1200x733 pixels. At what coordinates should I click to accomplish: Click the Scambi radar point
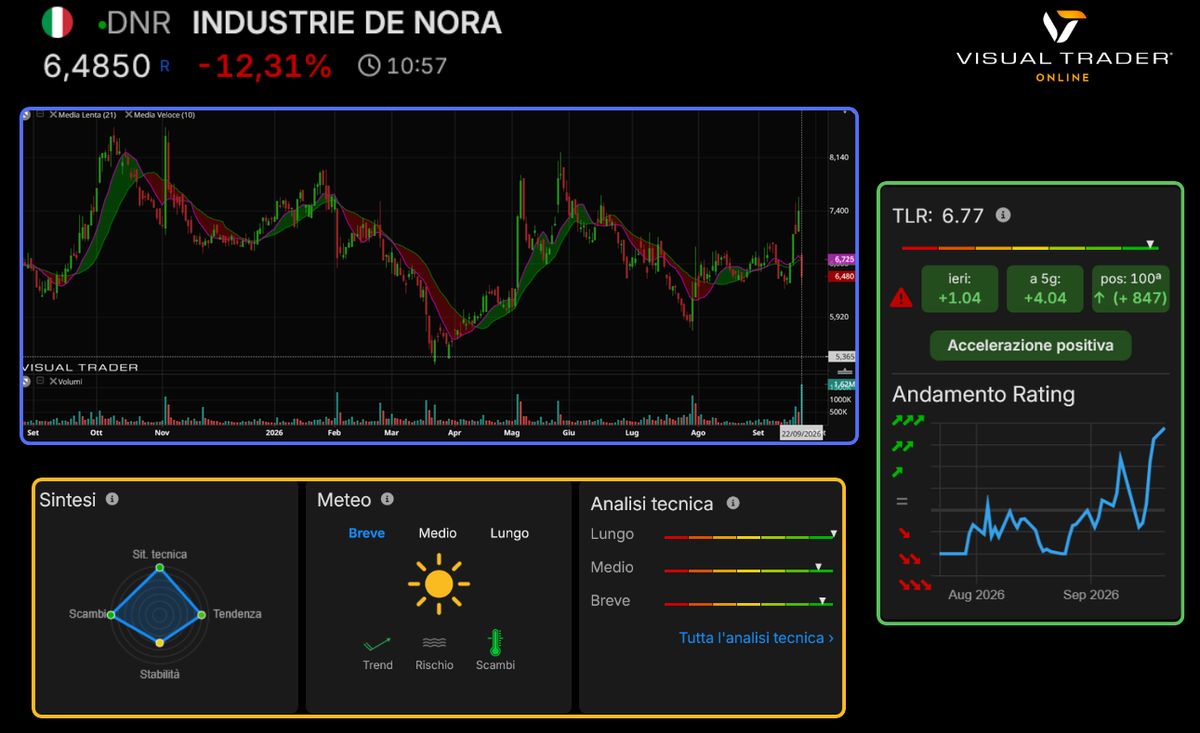[112, 614]
